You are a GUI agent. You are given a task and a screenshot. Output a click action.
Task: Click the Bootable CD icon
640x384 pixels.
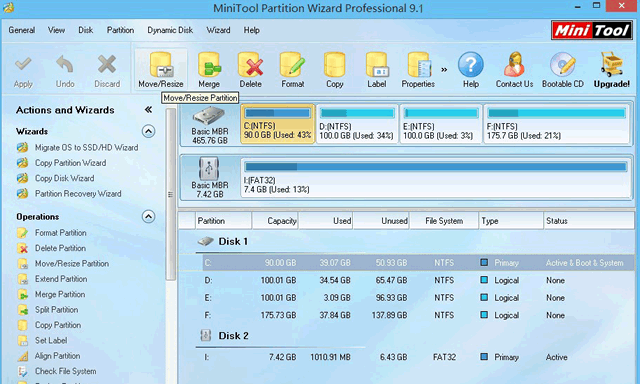pyautogui.click(x=562, y=64)
